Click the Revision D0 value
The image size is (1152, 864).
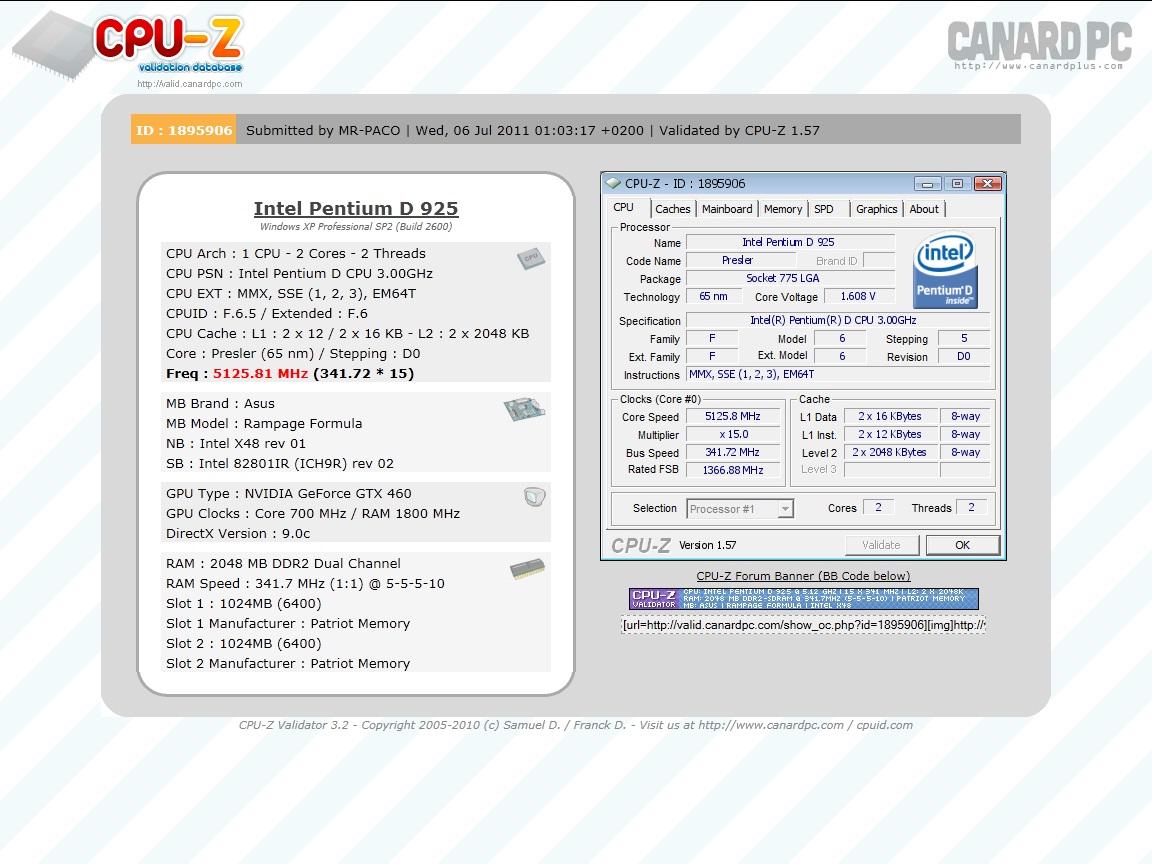pyautogui.click(x=964, y=356)
